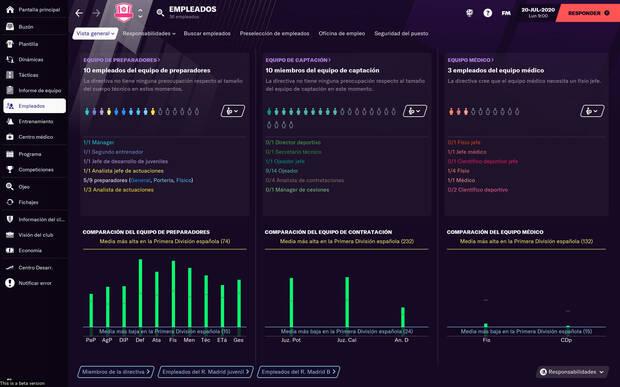Click football icon in top bar

469,13
